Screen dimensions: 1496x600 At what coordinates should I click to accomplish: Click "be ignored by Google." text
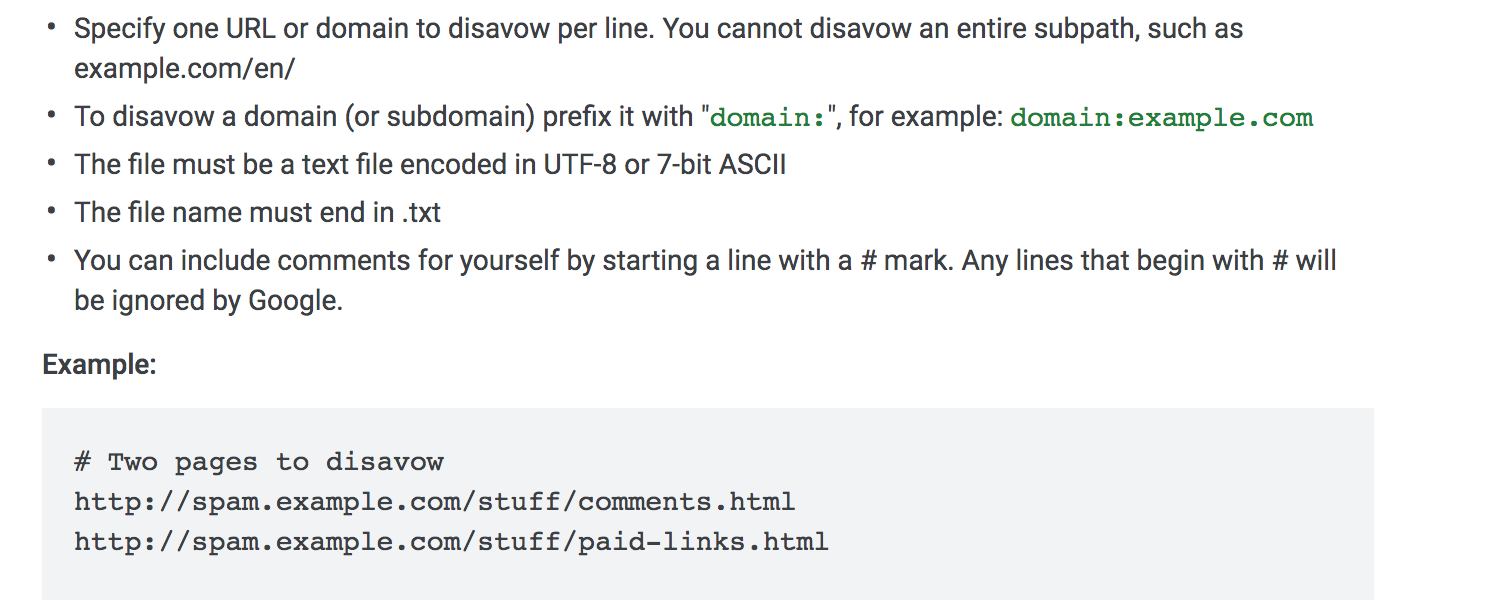(x=208, y=300)
